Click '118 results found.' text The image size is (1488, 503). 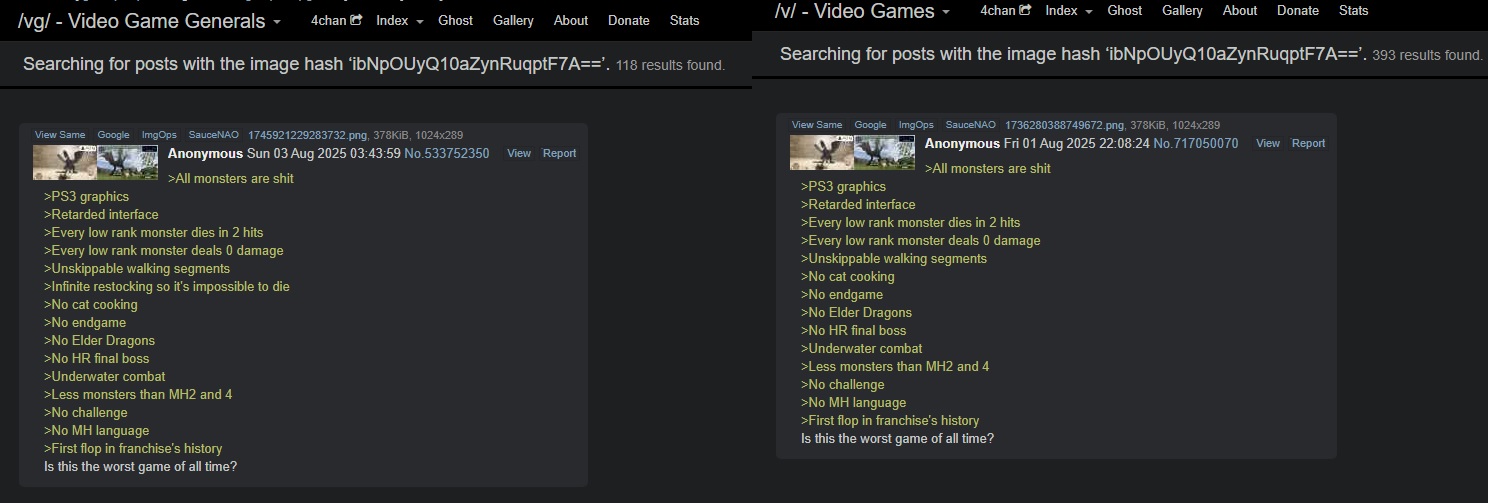tap(670, 66)
